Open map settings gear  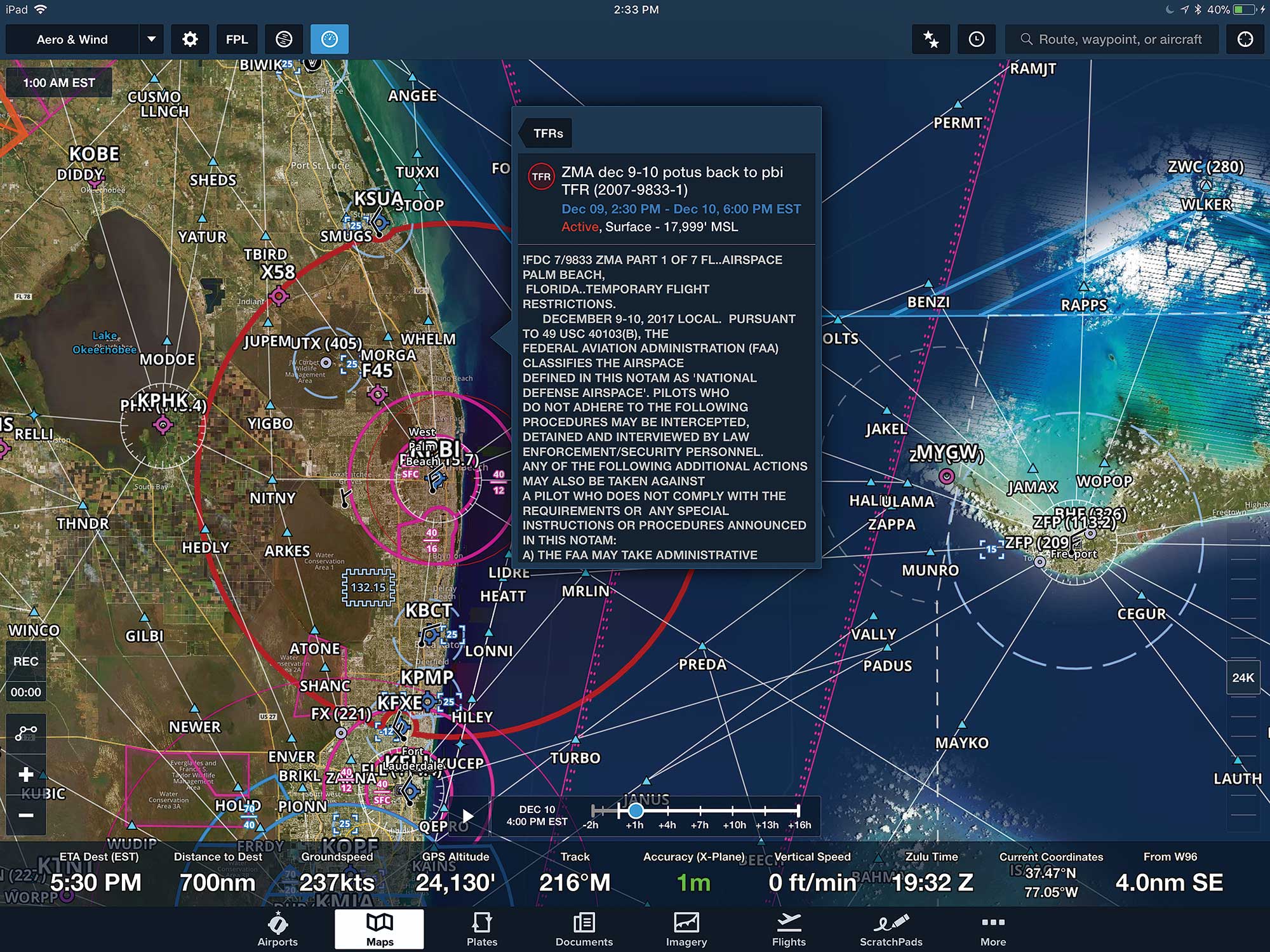pos(190,39)
